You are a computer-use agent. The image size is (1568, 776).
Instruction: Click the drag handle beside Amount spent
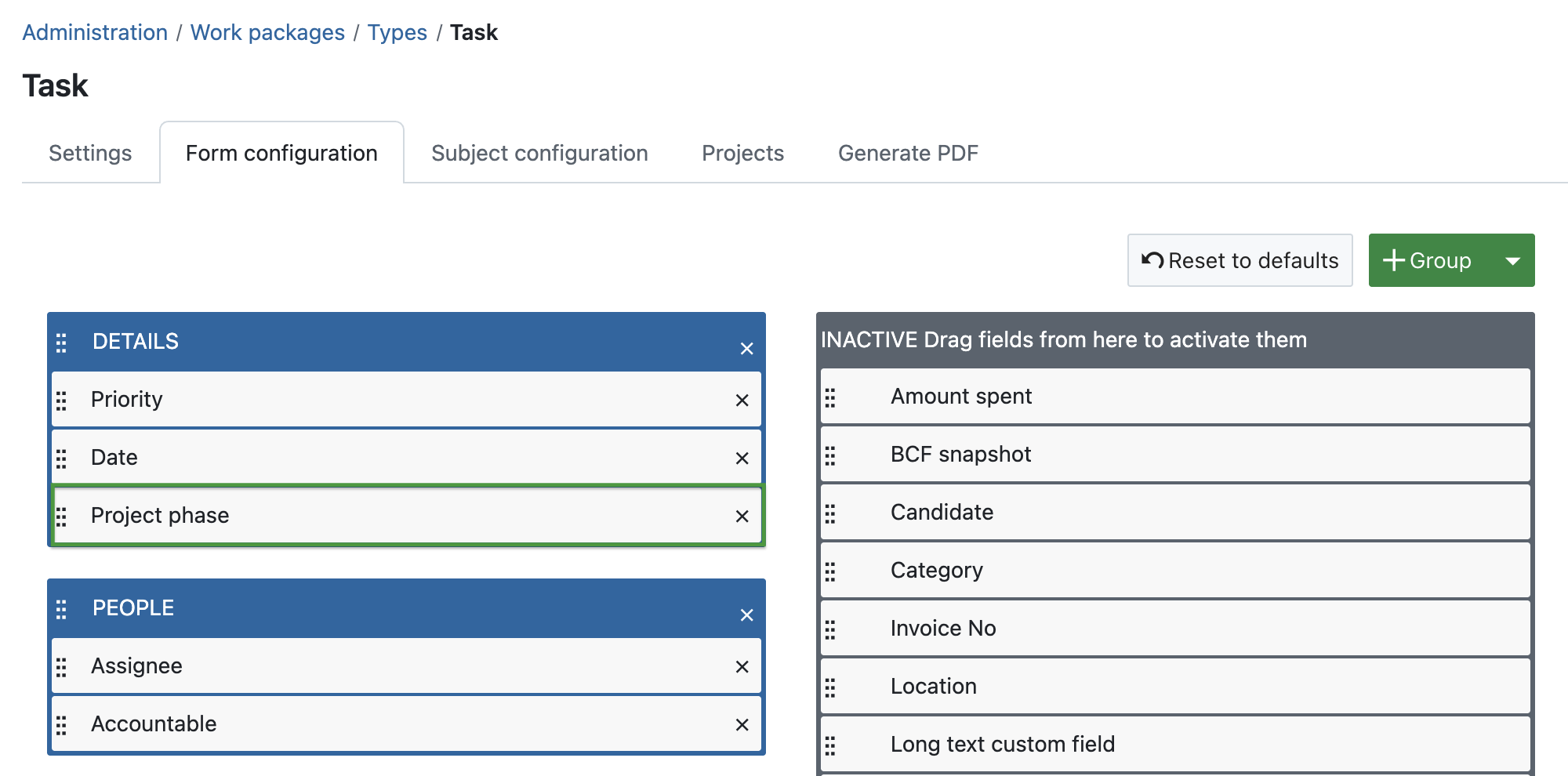(832, 397)
